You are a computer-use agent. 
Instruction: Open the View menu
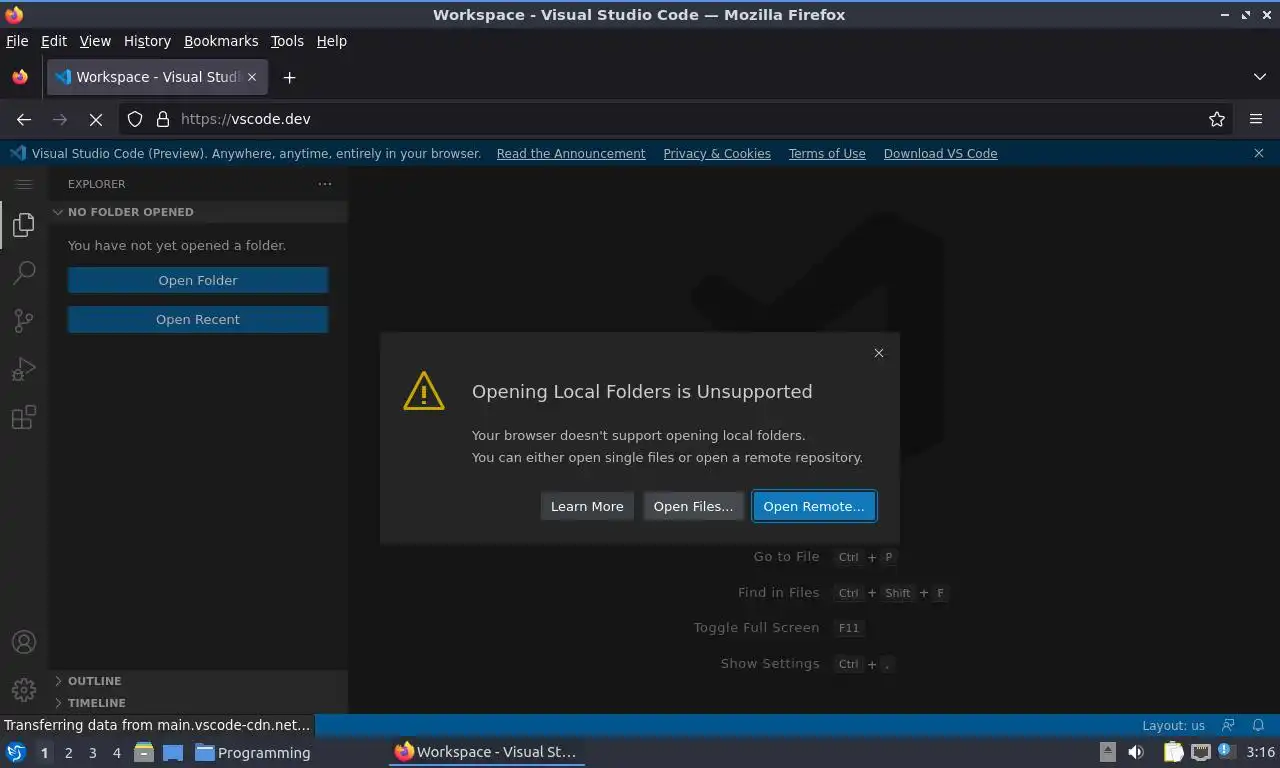[x=95, y=41]
